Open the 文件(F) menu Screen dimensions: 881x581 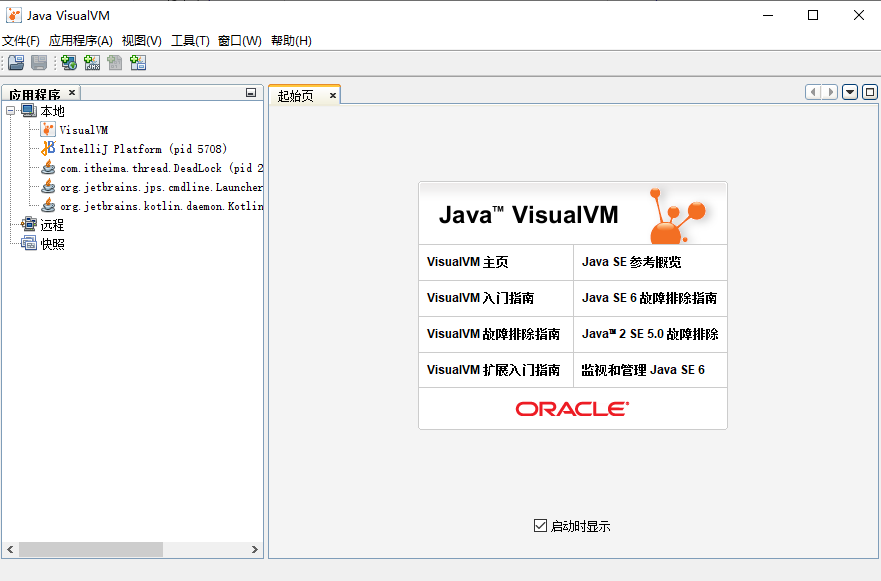(21, 41)
